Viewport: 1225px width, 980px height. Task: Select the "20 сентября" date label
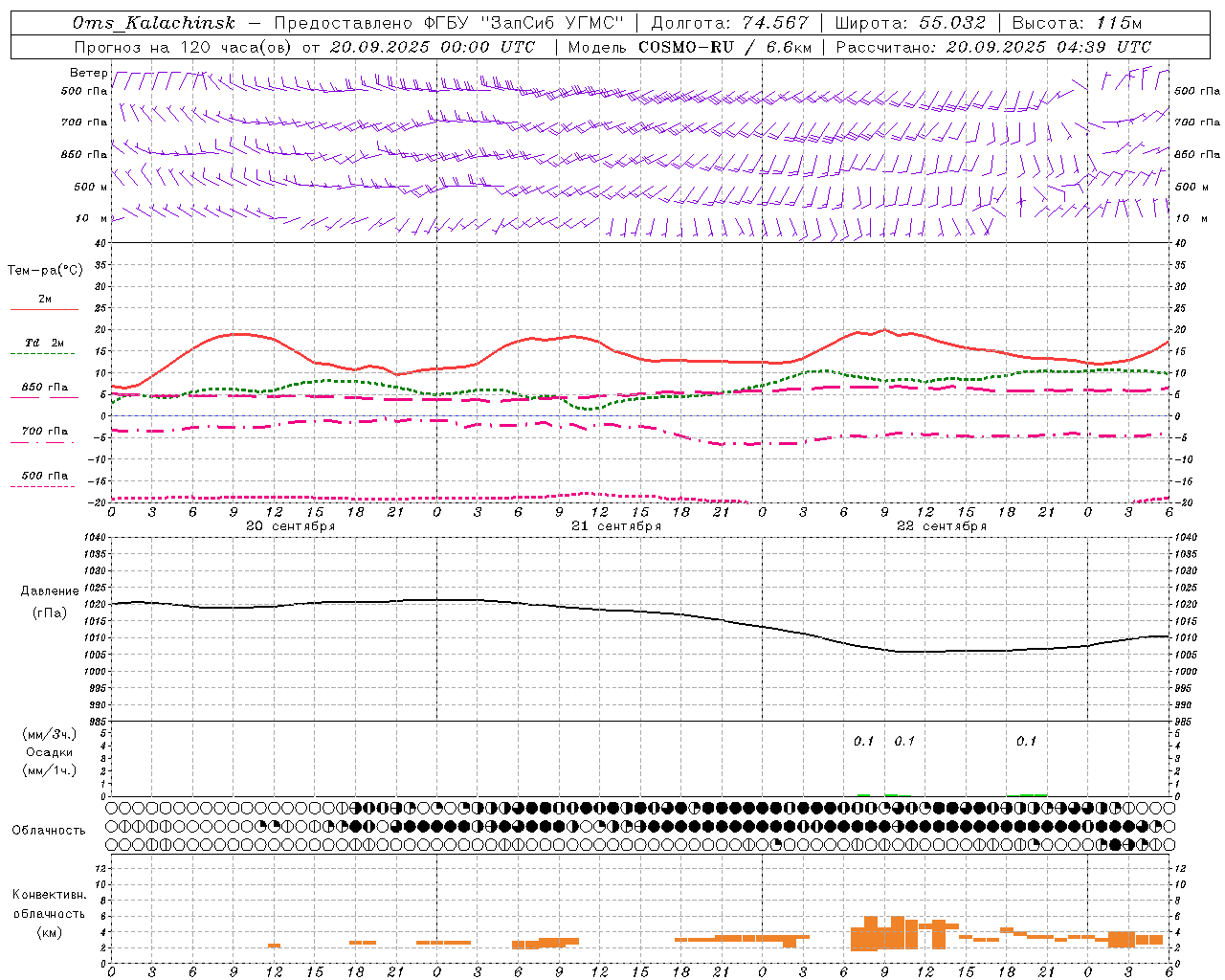pos(291,526)
